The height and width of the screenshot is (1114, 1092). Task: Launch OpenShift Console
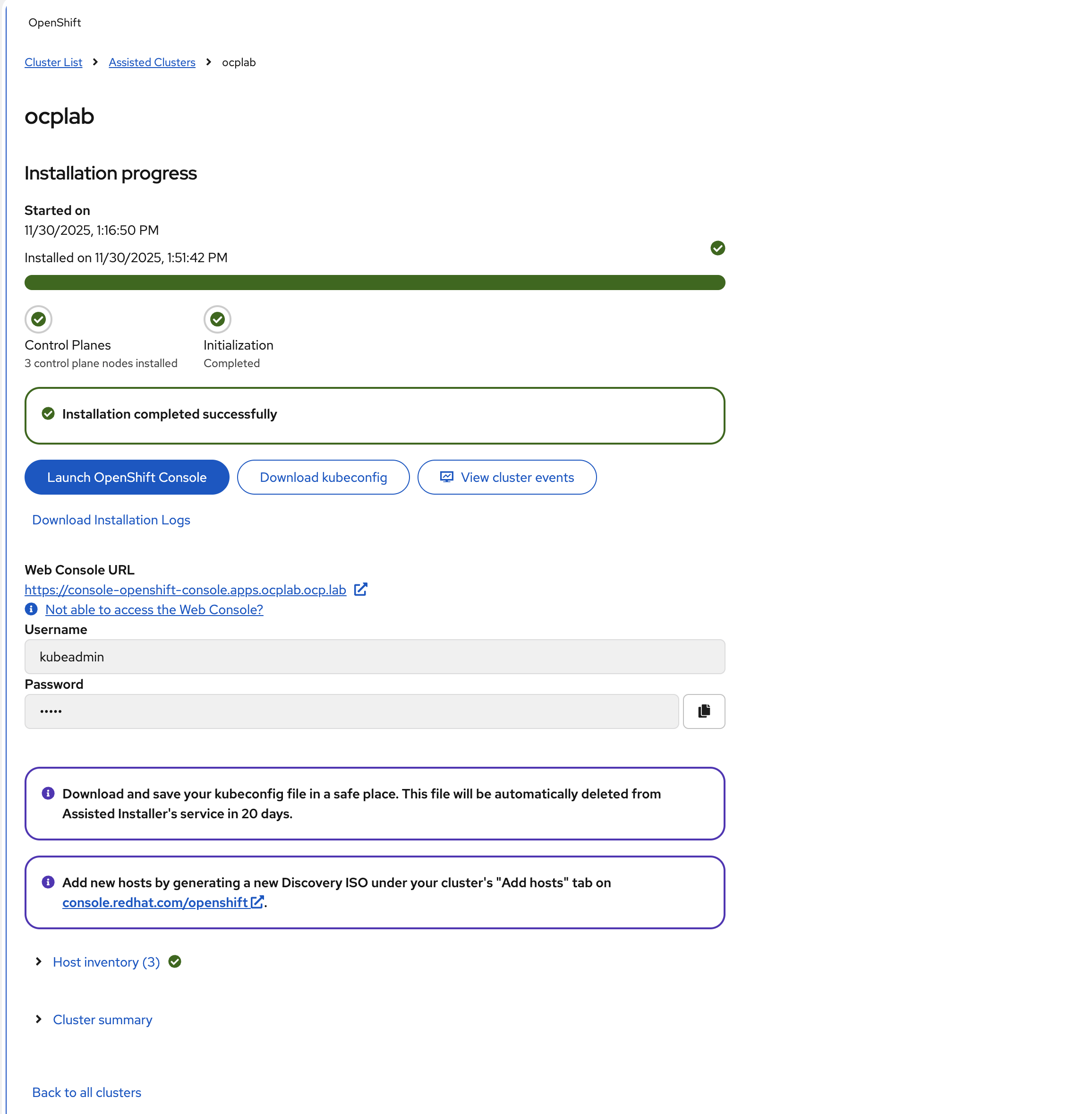click(127, 477)
